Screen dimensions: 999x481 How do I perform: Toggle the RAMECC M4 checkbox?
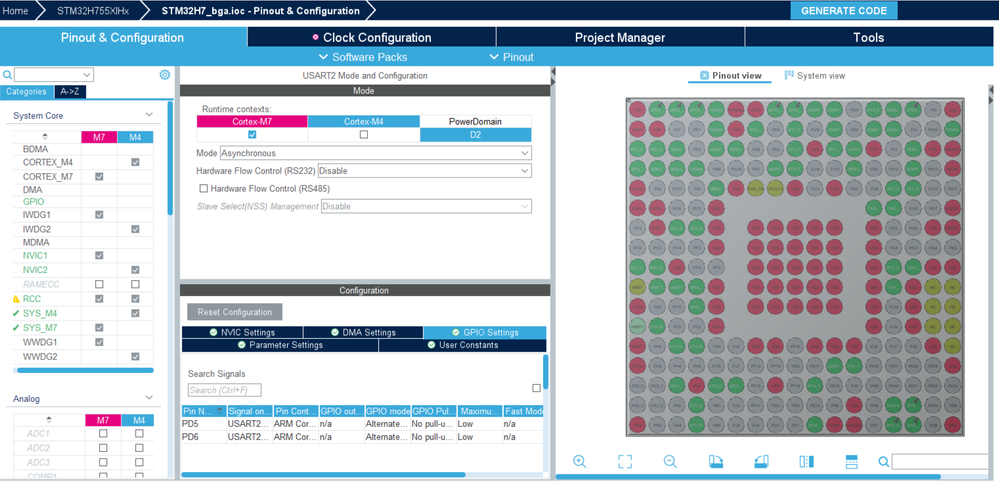[135, 284]
